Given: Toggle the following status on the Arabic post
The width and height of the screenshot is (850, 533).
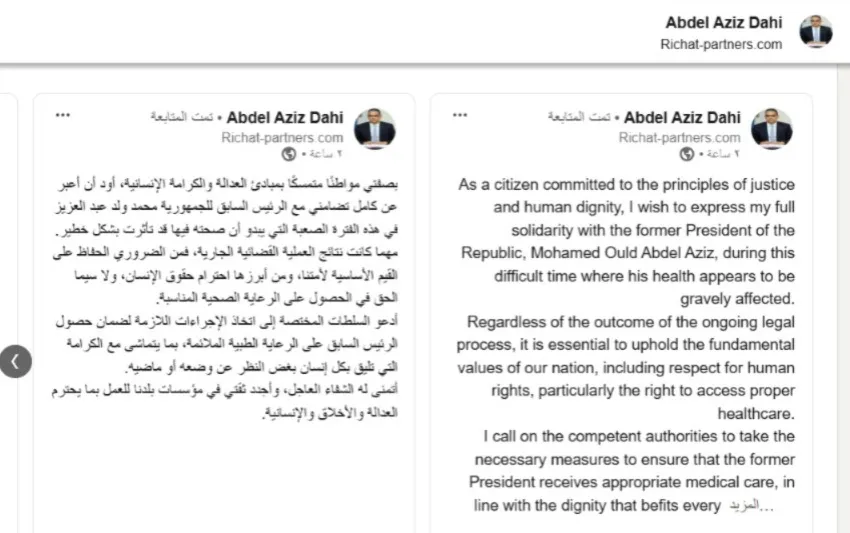Looking at the screenshot, I should pos(181,117).
